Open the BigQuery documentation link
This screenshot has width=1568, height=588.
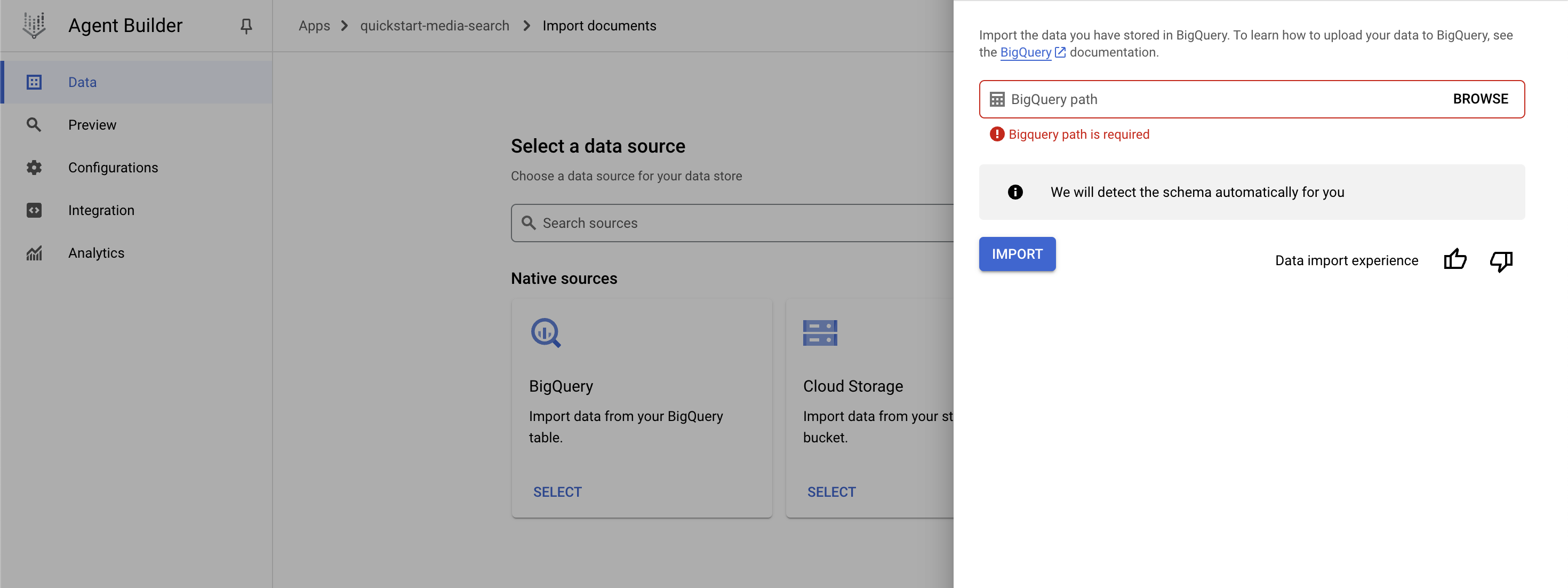point(1026,52)
